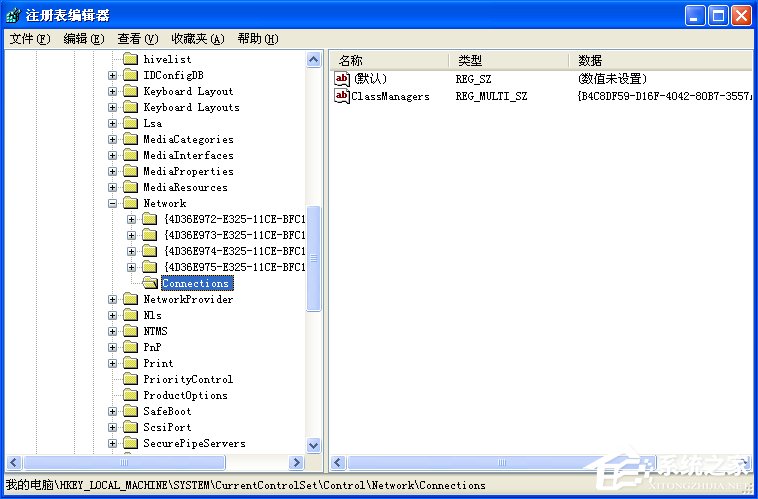Click the hivelist folder icon
Image resolution: width=758 pixels, height=499 pixels.
(130, 59)
